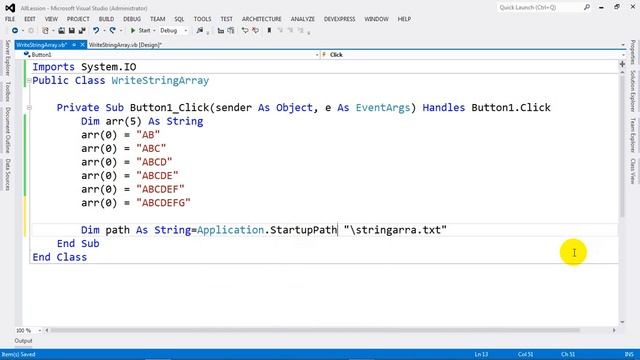Toggle a bookmark with the bookmark icon
Image resolution: width=640 pixels, height=360 pixels.
(269, 31)
